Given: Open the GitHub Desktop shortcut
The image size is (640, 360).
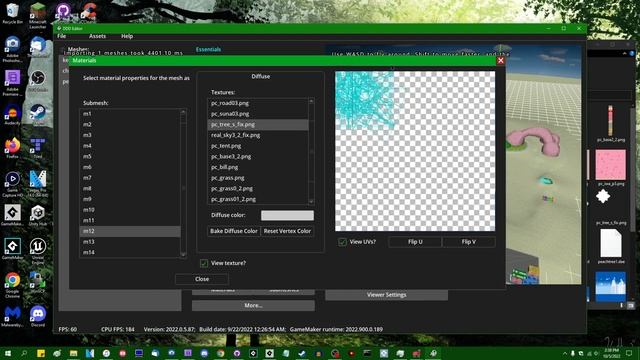Looking at the screenshot, I should tap(63, 12).
